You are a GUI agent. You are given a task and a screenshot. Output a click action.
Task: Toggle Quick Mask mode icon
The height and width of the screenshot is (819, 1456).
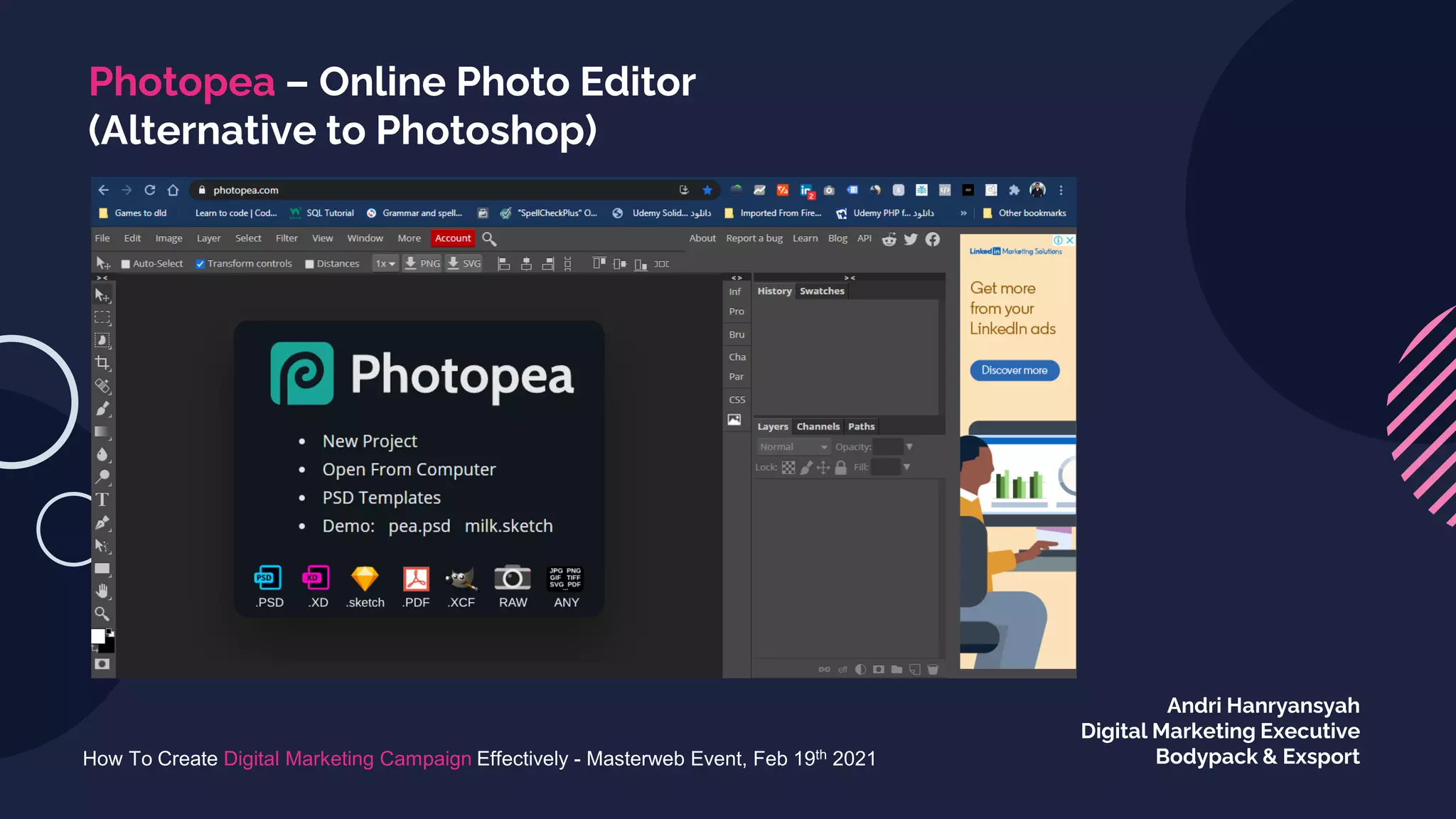coord(102,664)
